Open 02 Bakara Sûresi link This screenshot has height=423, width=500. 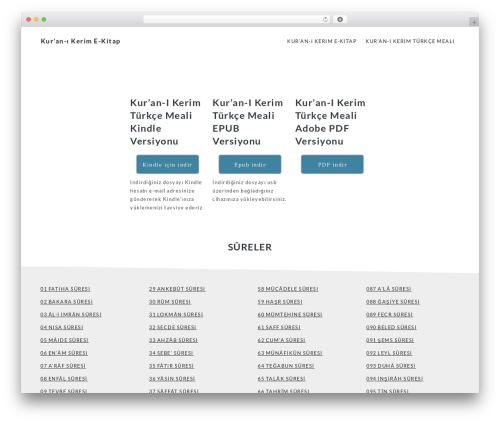[x=66, y=302]
